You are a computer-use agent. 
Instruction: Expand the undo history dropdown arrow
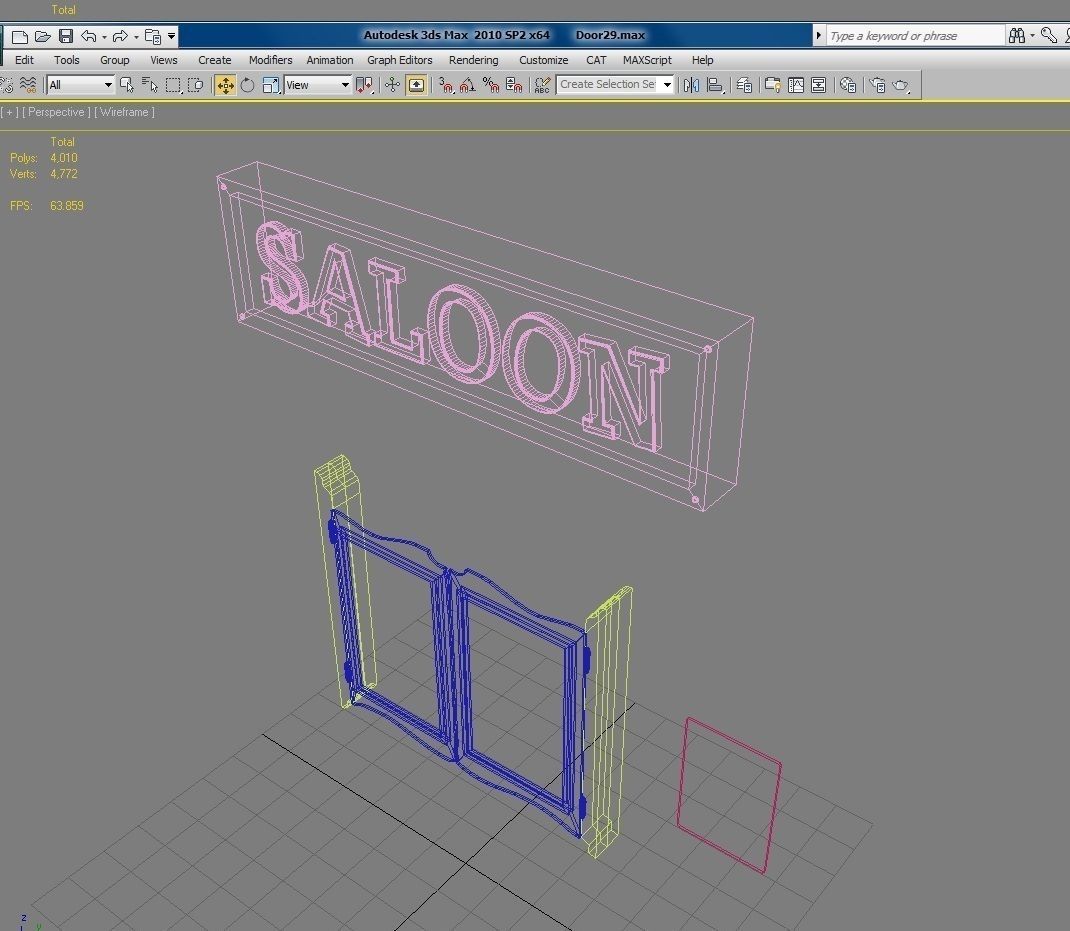[x=104, y=37]
